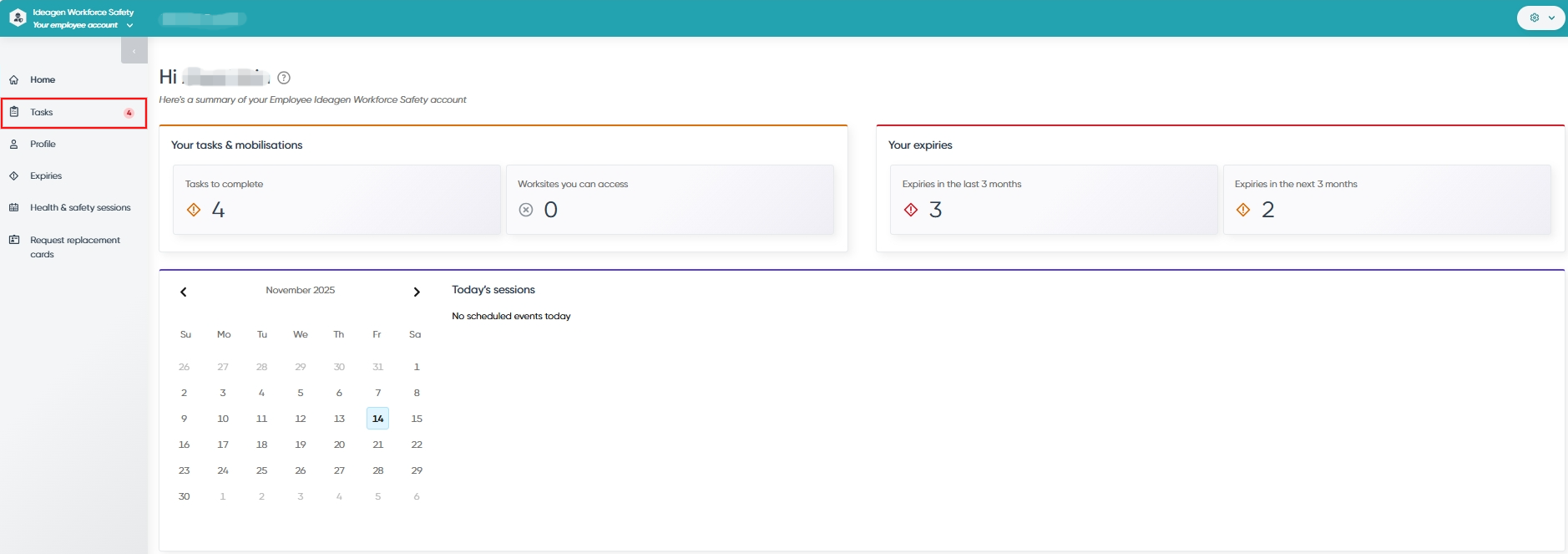Open Health & safety sessions

click(x=73, y=207)
